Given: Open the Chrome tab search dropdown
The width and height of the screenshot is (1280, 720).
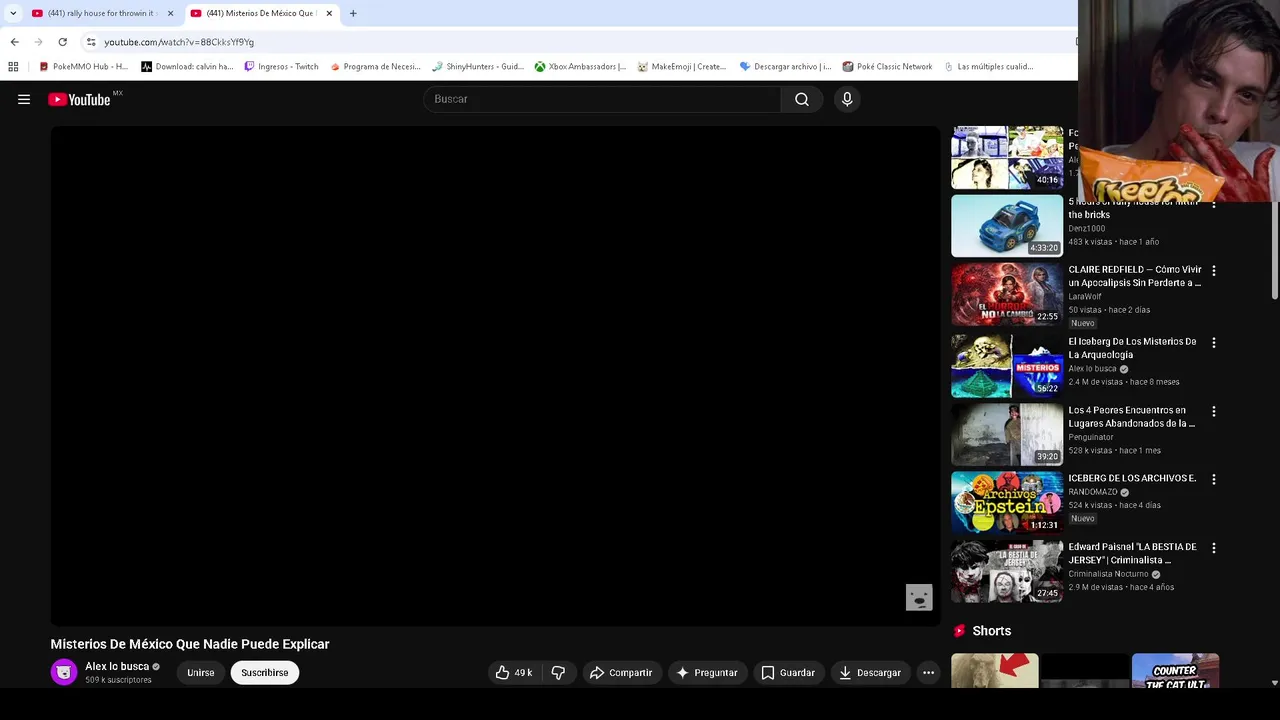Looking at the screenshot, I should [13, 13].
